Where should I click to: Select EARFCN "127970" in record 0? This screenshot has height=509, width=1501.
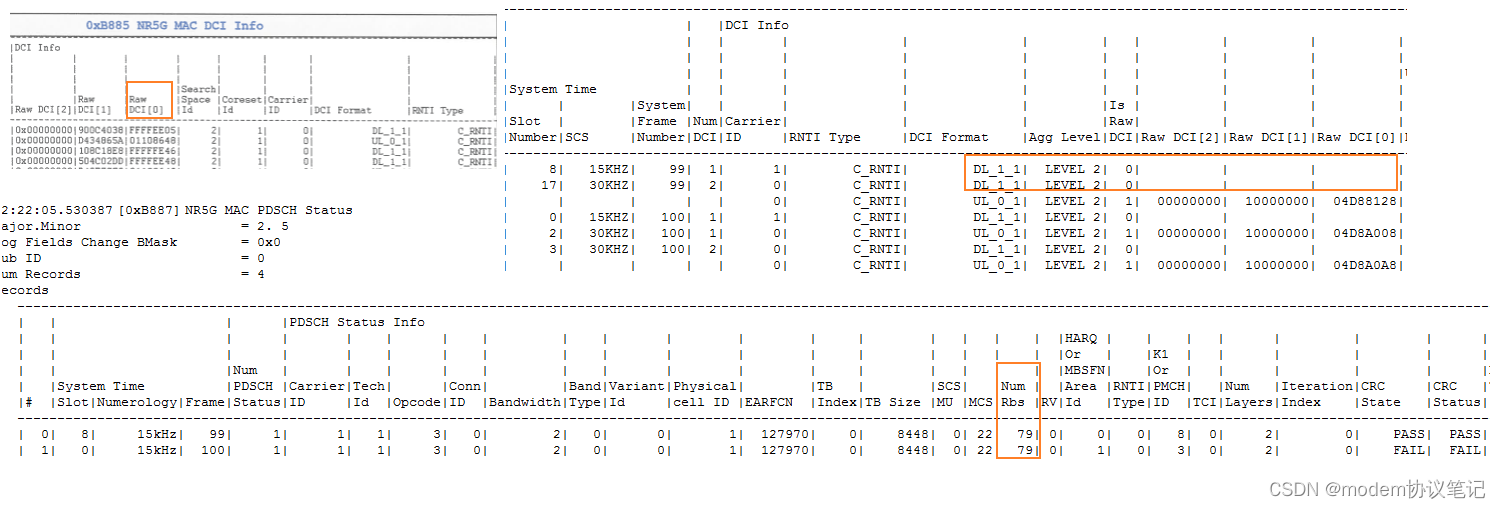coord(785,434)
